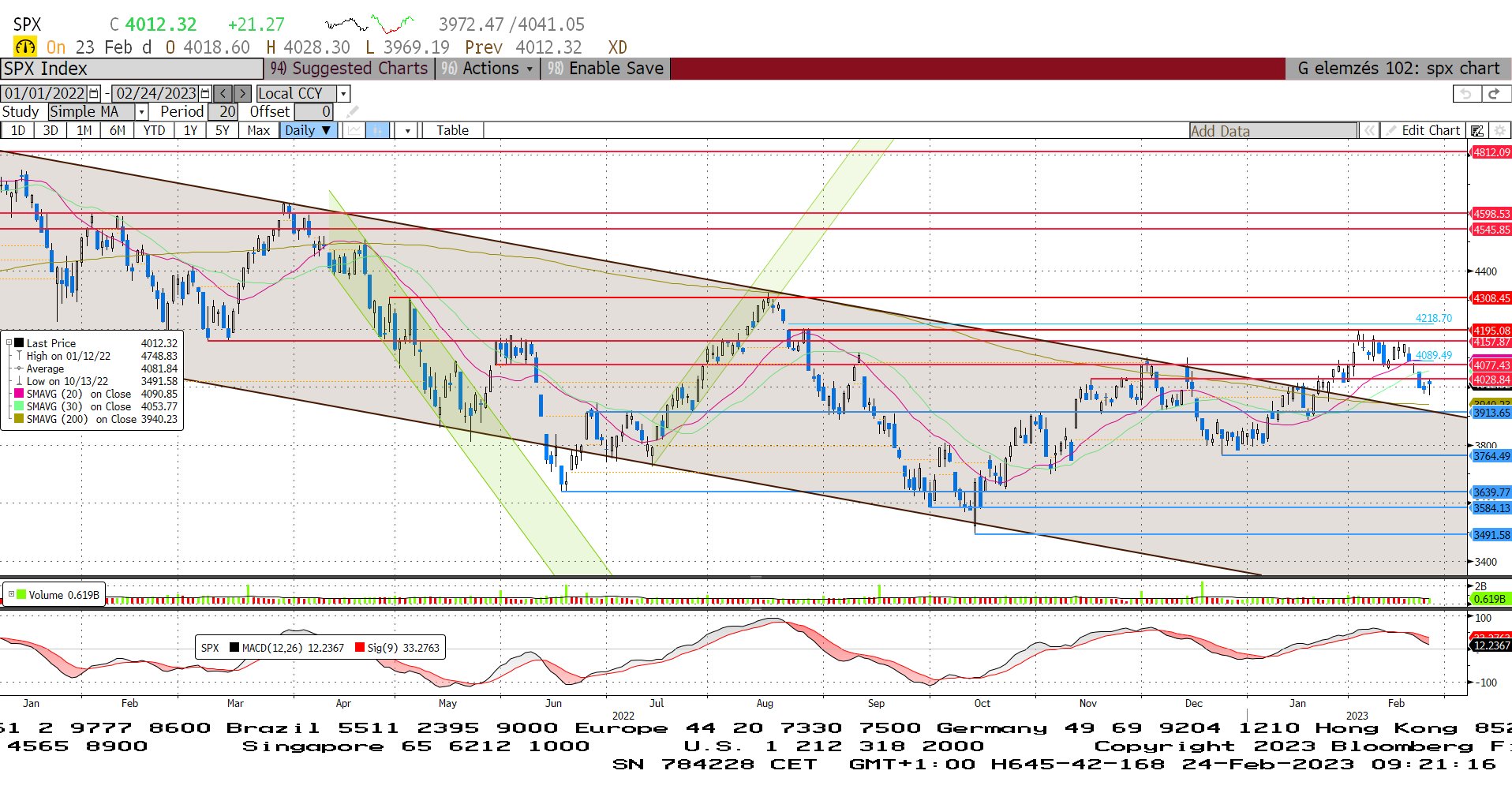Click the 4218.70 cyan level label
1512x808 pixels.
click(x=1433, y=318)
